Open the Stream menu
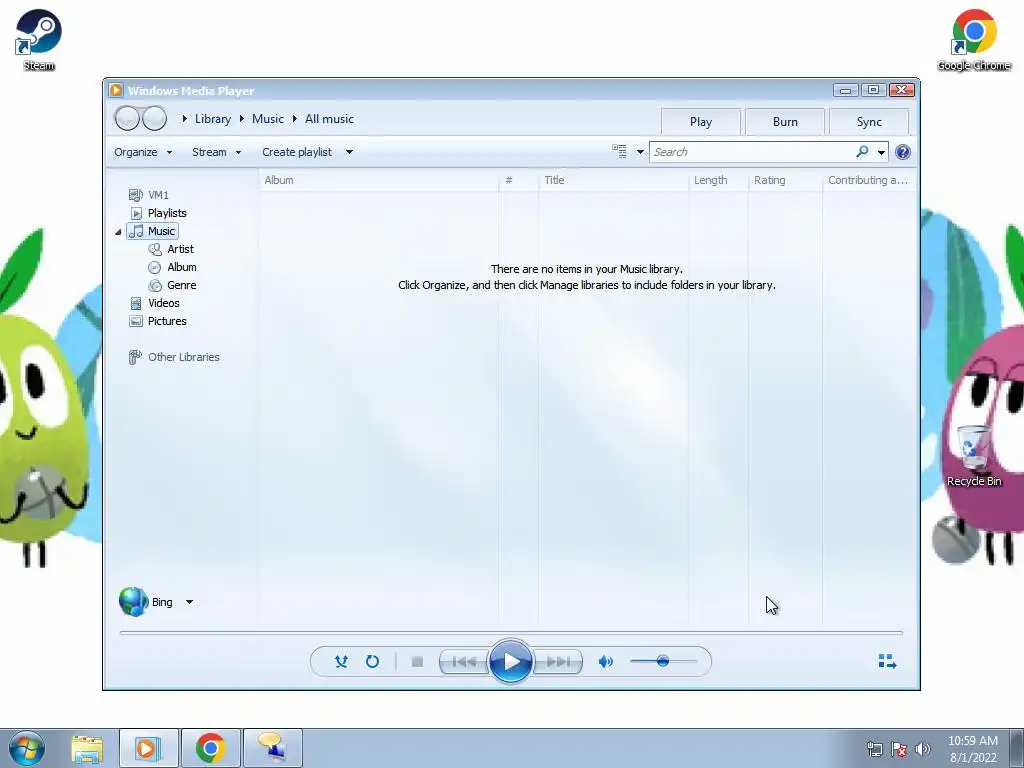 click(216, 152)
